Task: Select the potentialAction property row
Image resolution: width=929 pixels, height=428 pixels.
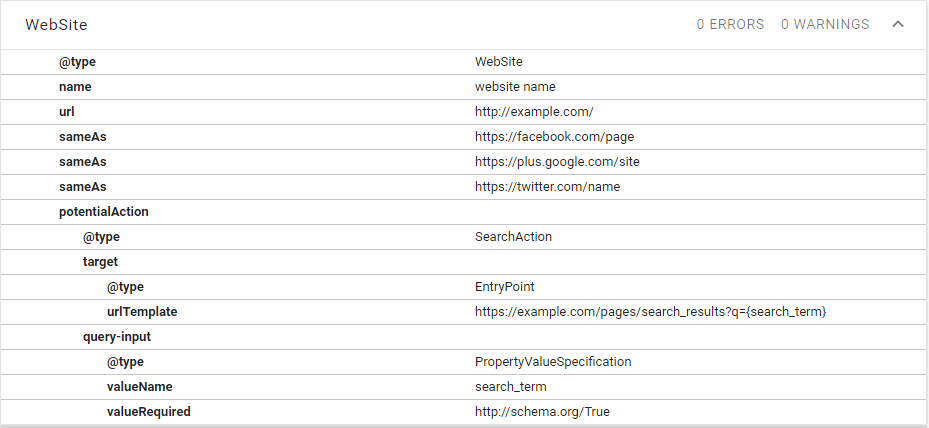Action: click(104, 212)
